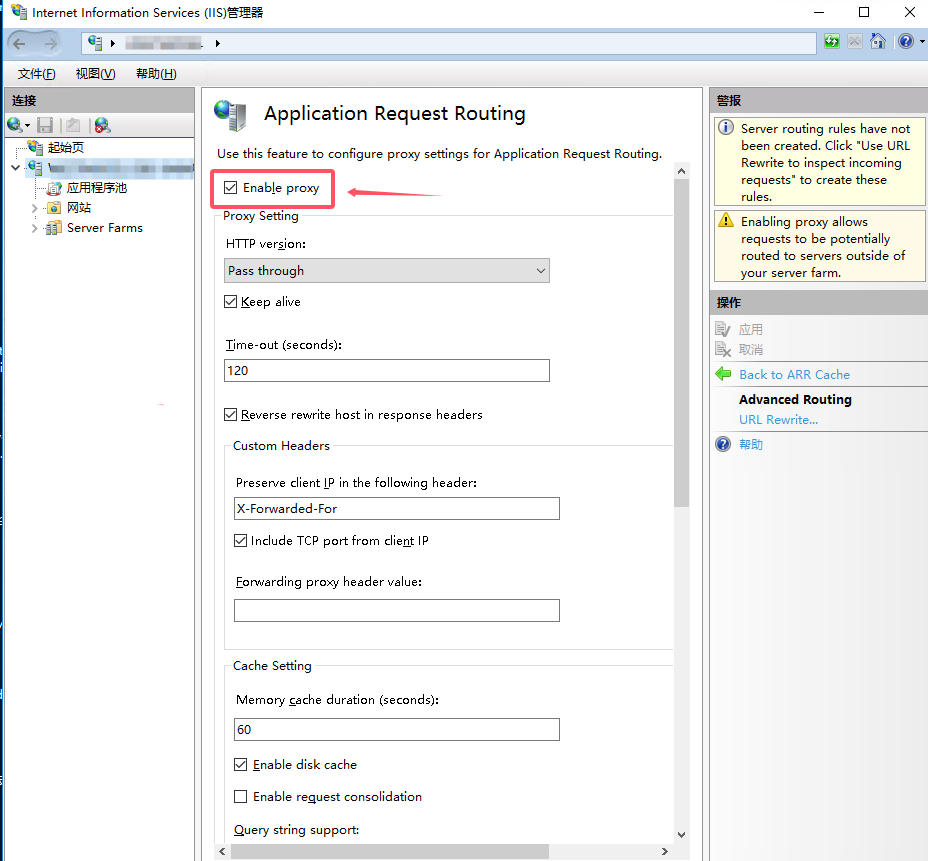Open the 文件 menu
Viewport: 928px width, 861px height.
tap(35, 73)
